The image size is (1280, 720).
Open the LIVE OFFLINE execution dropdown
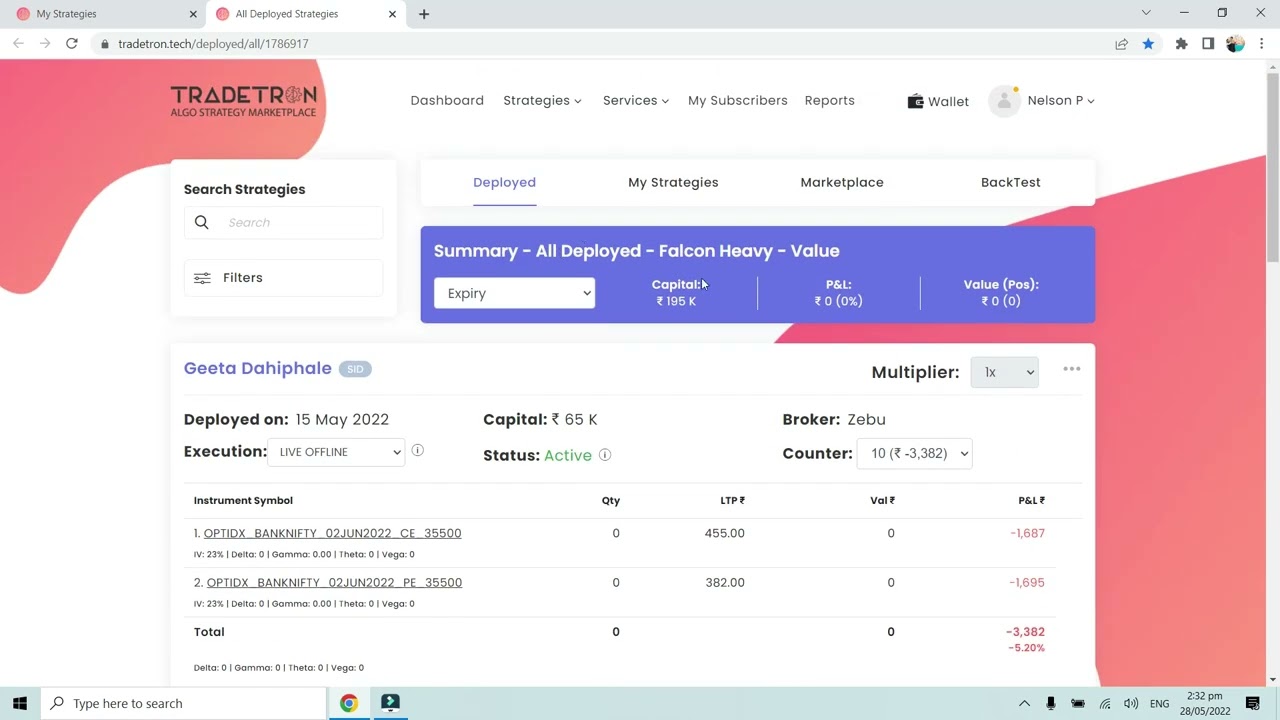point(336,452)
